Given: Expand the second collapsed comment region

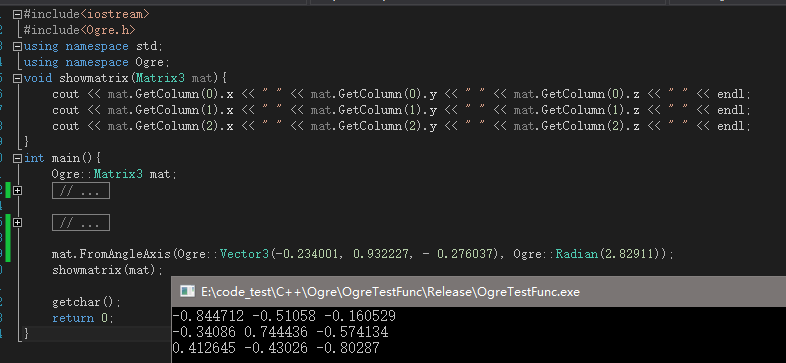Looking at the screenshot, I should click(17, 223).
